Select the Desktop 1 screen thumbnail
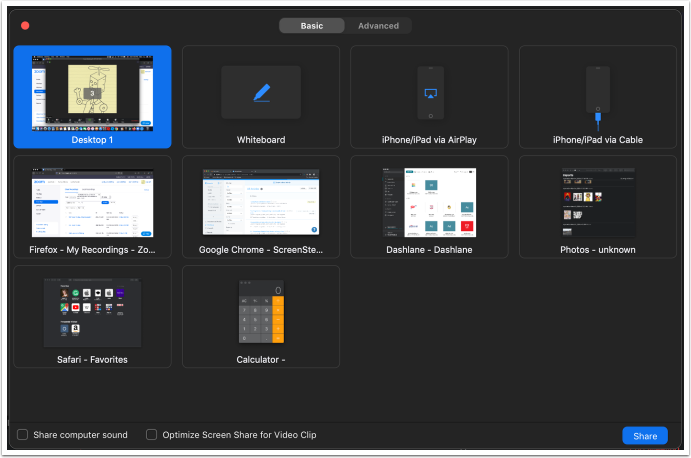Screen dimensions: 691x458 (x=92, y=92)
